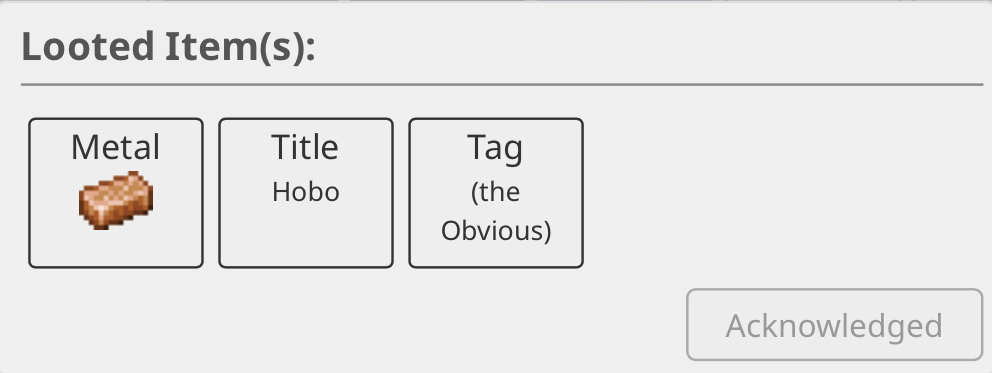This screenshot has width=992, height=373.
Task: Click the horizontal divider under the heading
Action: (502, 84)
